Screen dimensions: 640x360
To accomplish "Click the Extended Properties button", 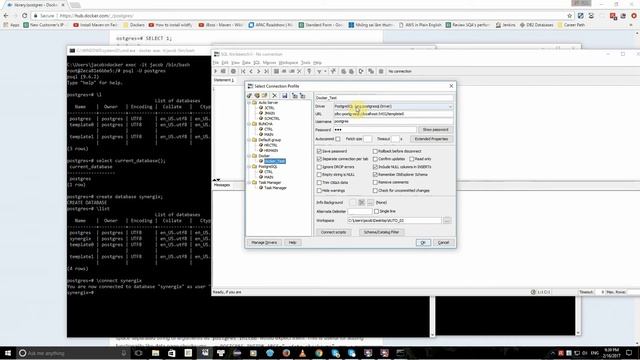I will pyautogui.click(x=431, y=139).
